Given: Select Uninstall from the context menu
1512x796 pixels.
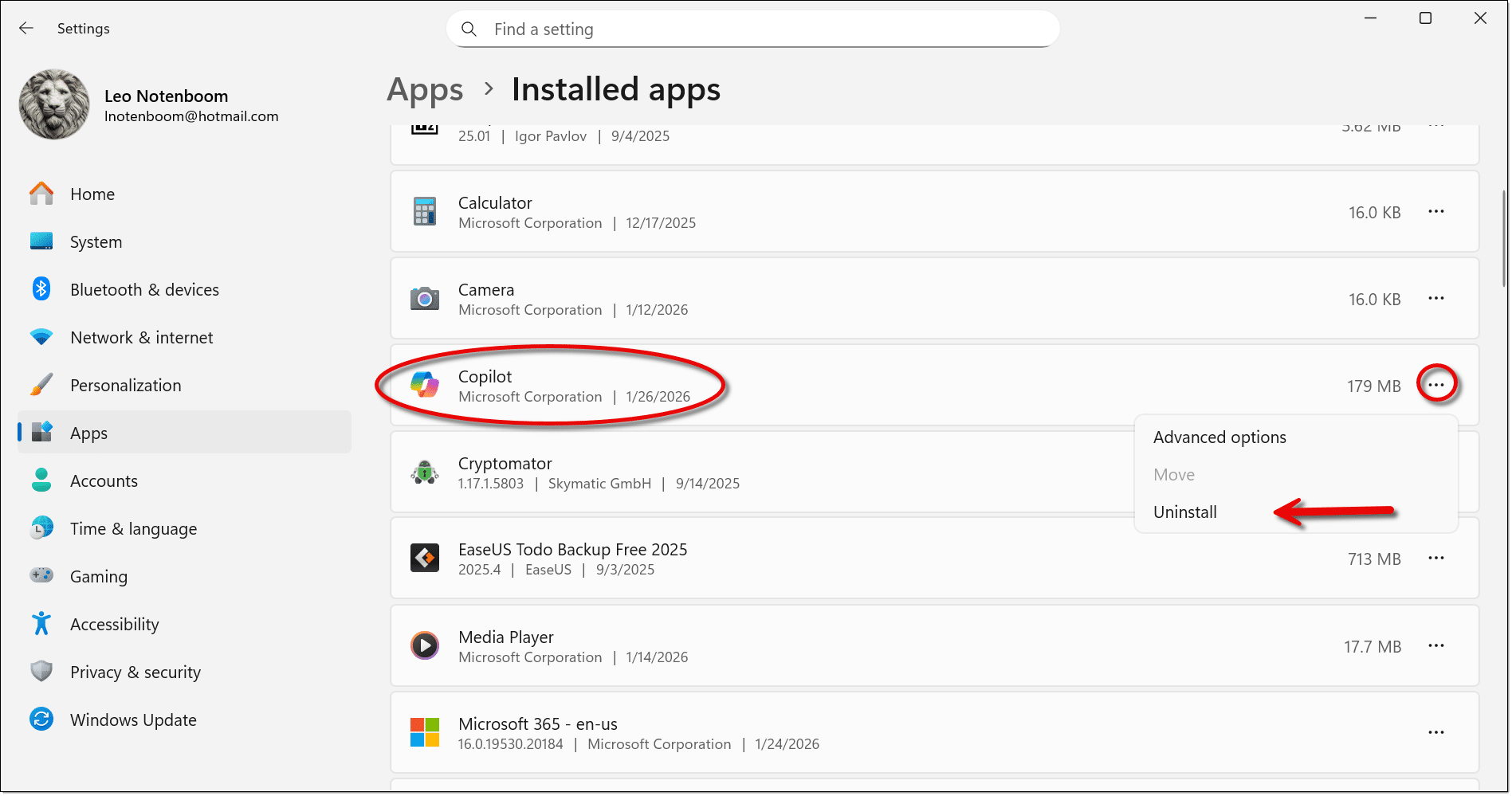Looking at the screenshot, I should coord(1184,512).
